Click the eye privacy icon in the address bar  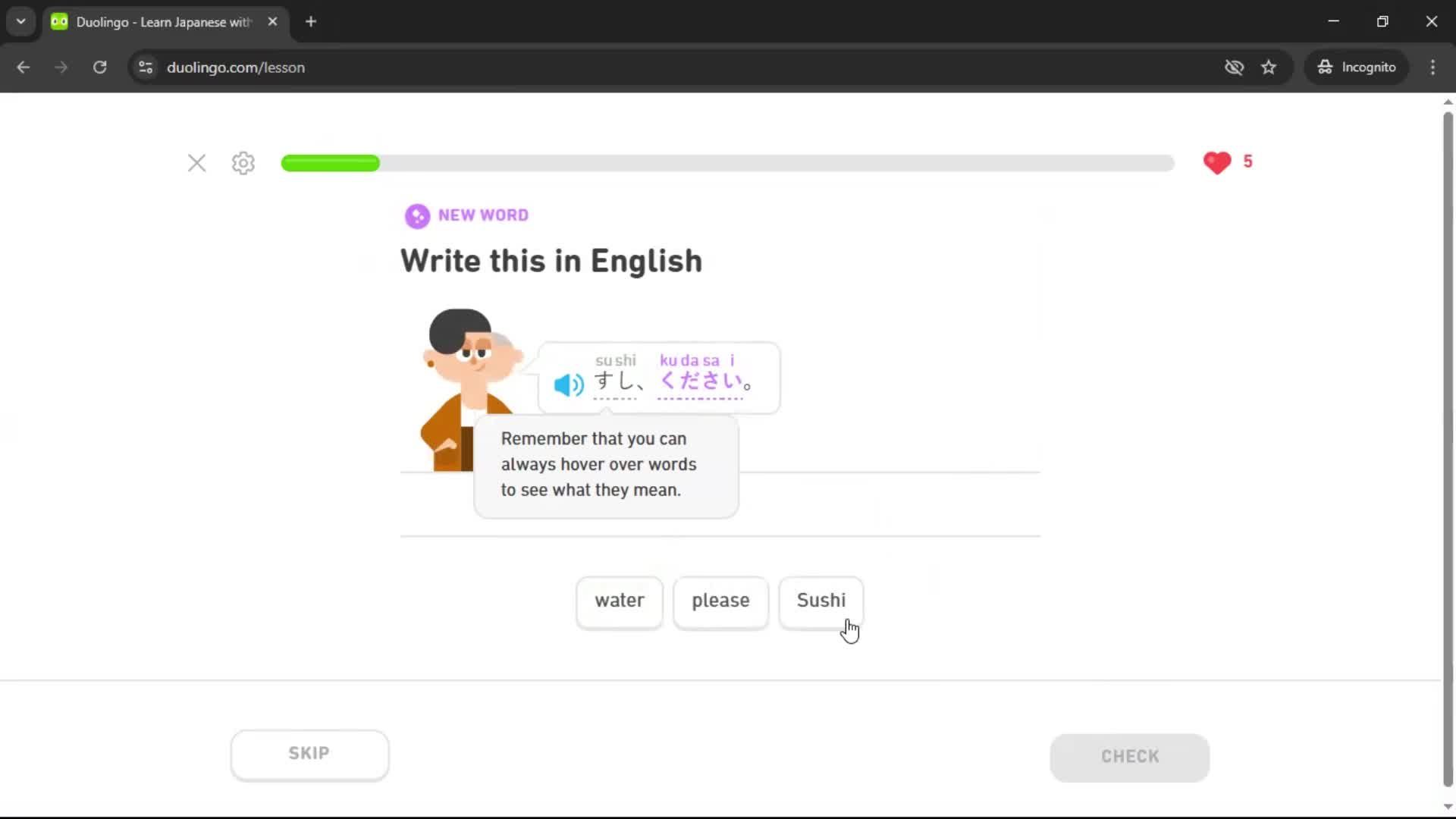point(1235,67)
